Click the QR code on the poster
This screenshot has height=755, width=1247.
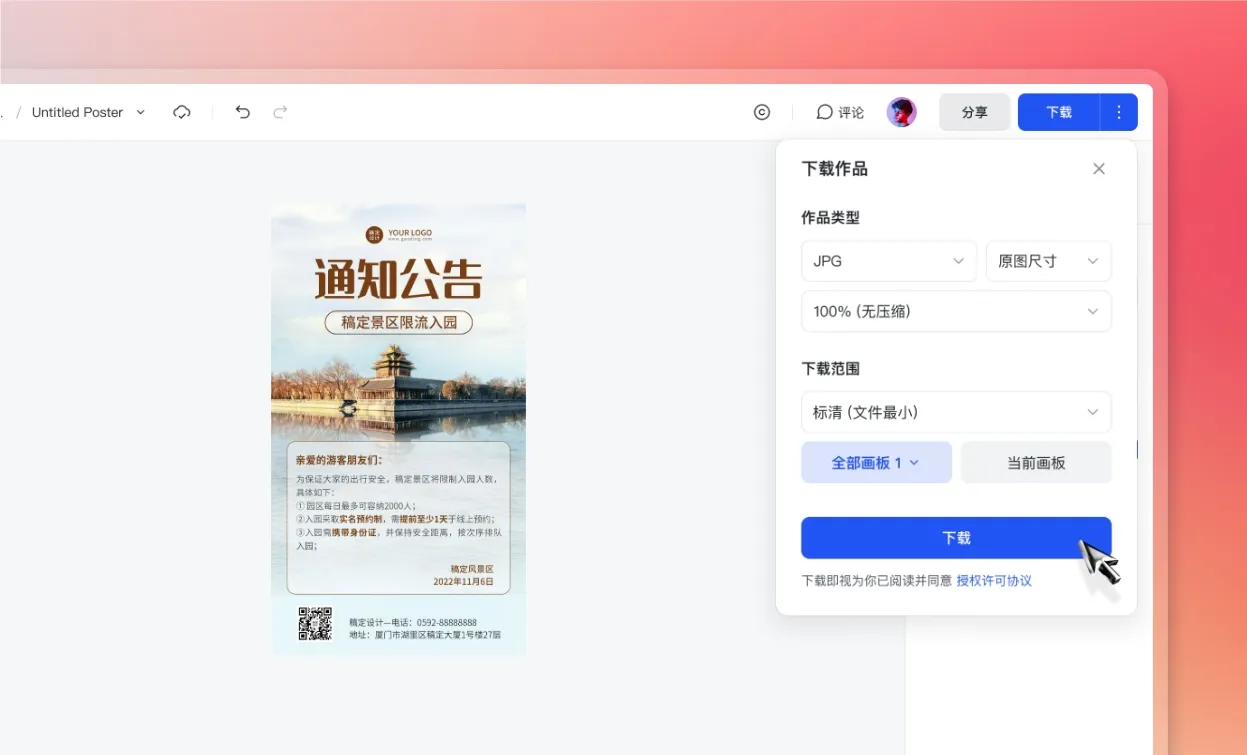tap(315, 623)
